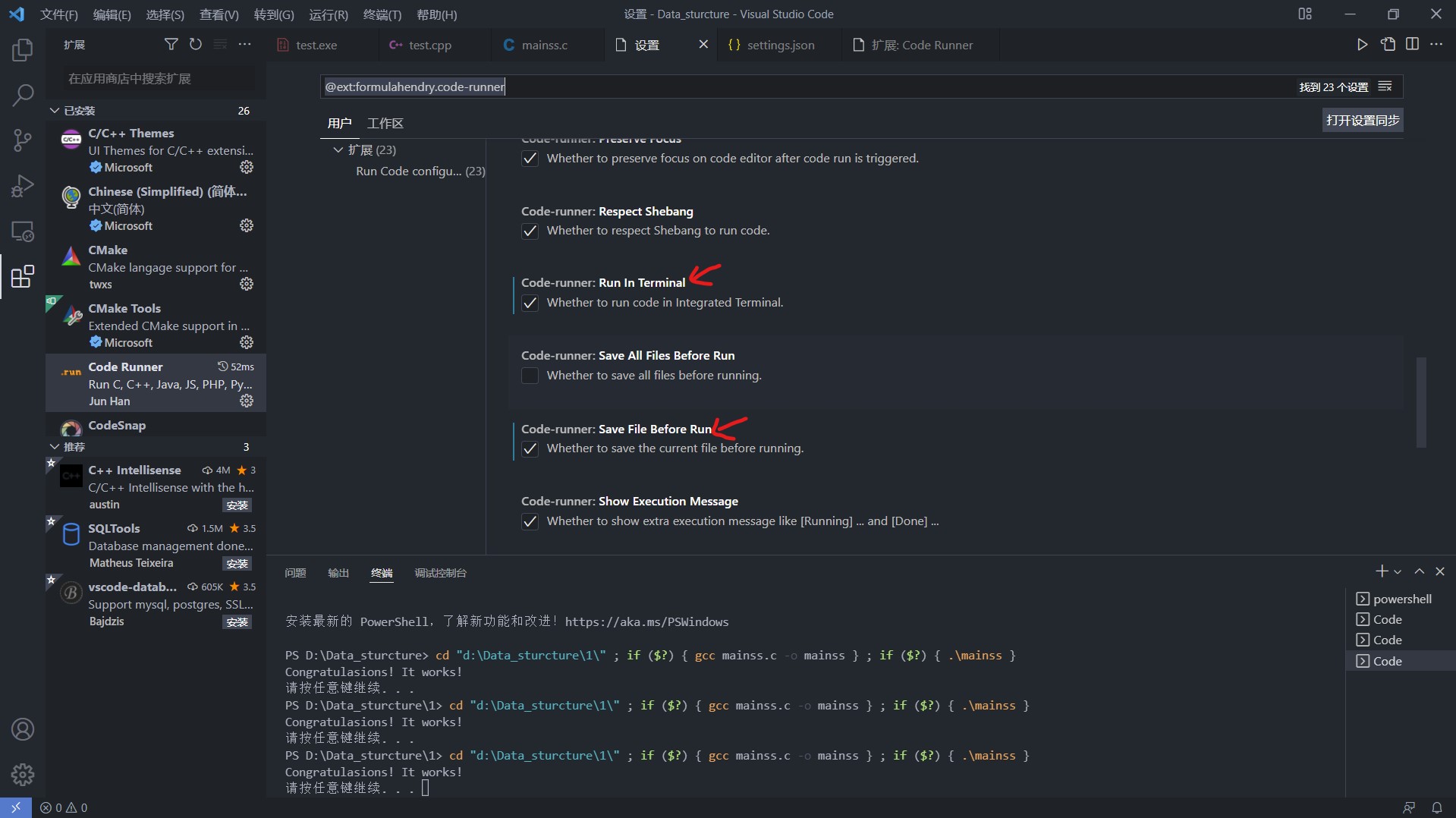Open the new terminal profile dropdown arrow
1456x818 pixels.
pyautogui.click(x=1398, y=571)
